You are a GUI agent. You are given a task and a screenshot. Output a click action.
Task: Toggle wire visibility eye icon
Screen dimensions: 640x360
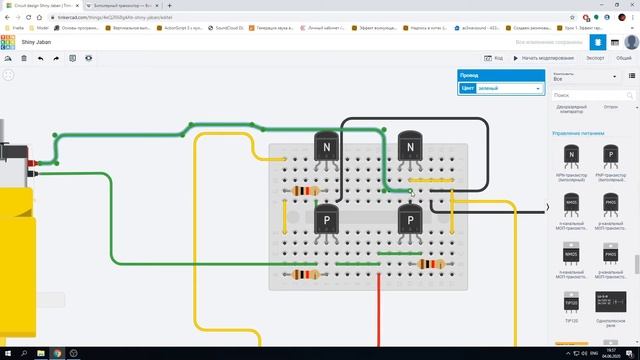click(x=89, y=58)
